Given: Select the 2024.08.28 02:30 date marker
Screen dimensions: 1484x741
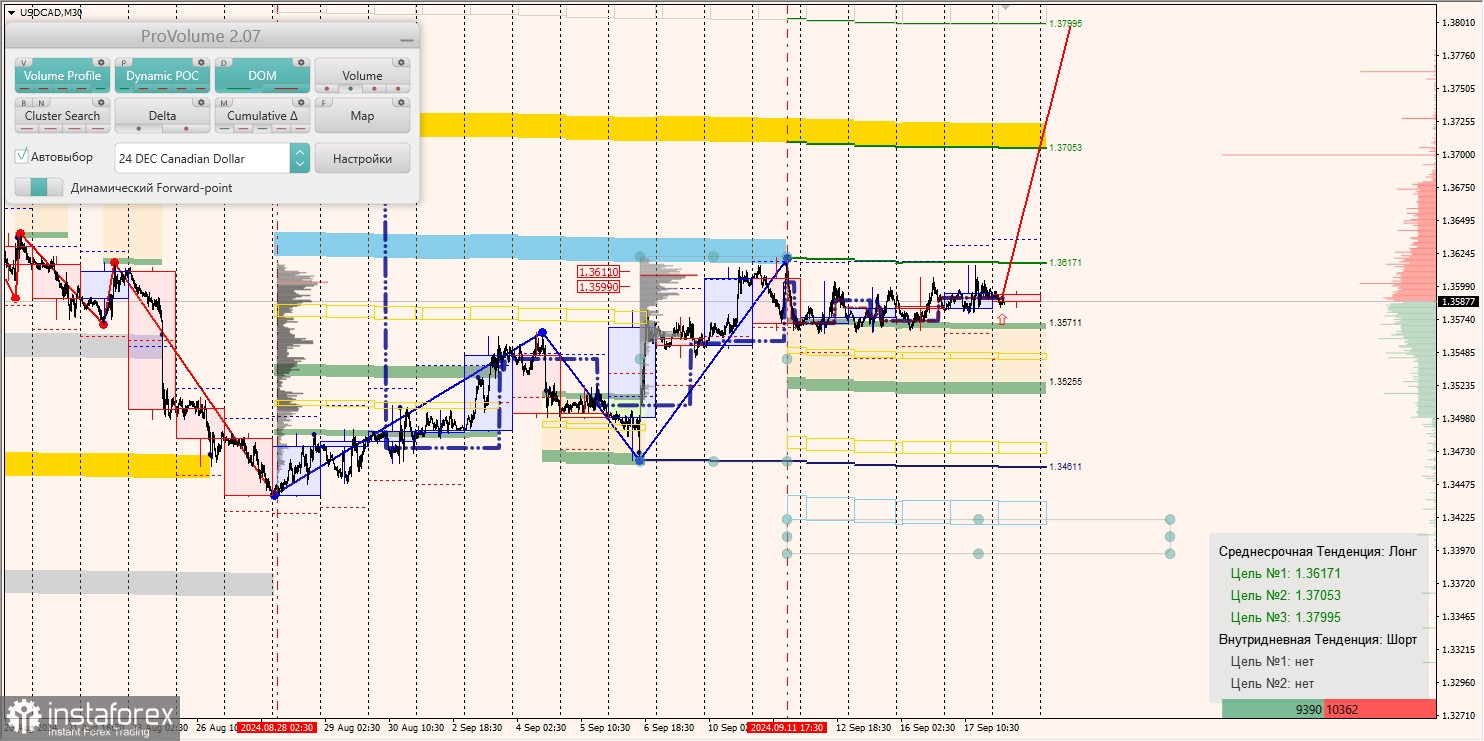Looking at the screenshot, I should [x=278, y=728].
